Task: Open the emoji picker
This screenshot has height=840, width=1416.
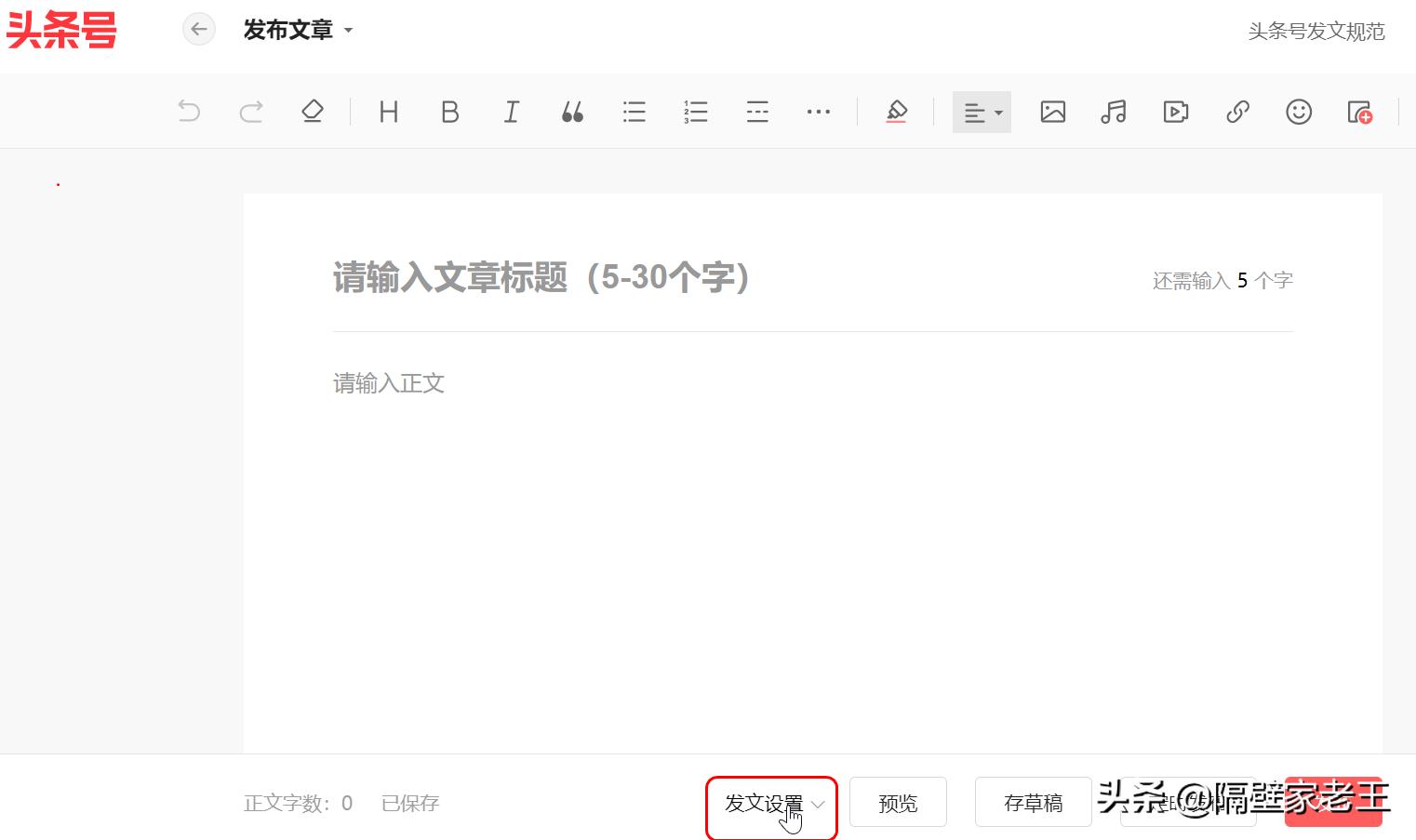Action: tap(1299, 112)
